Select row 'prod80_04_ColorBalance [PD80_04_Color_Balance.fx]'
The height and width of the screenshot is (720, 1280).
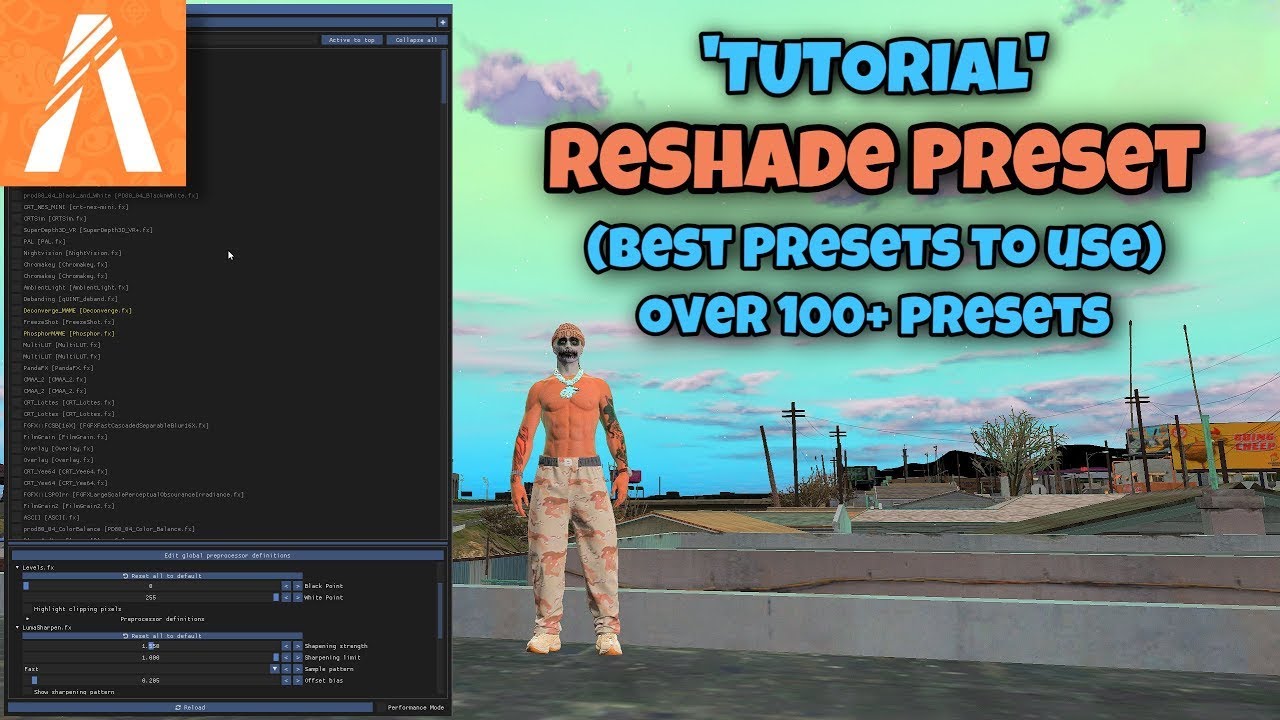109,529
